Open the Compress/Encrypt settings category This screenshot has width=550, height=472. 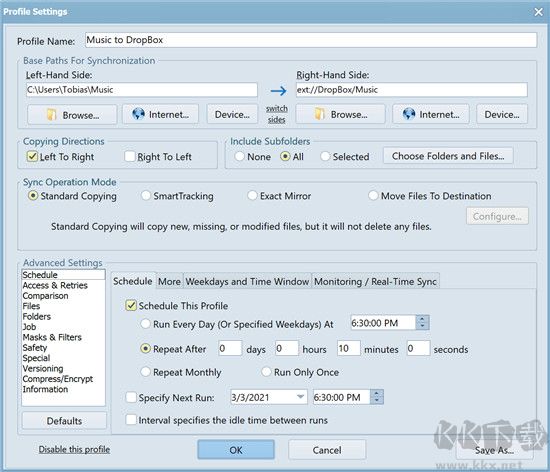58,379
